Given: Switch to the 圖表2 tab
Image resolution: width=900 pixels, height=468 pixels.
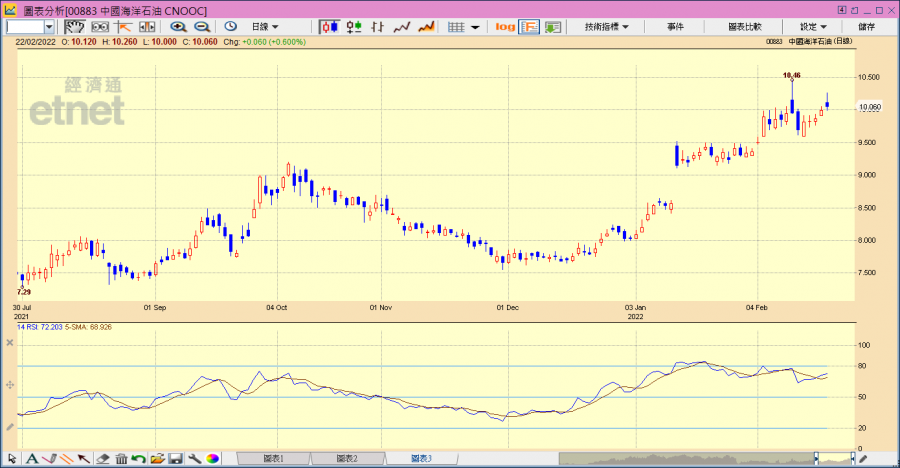Looking at the screenshot, I should [x=346, y=459].
